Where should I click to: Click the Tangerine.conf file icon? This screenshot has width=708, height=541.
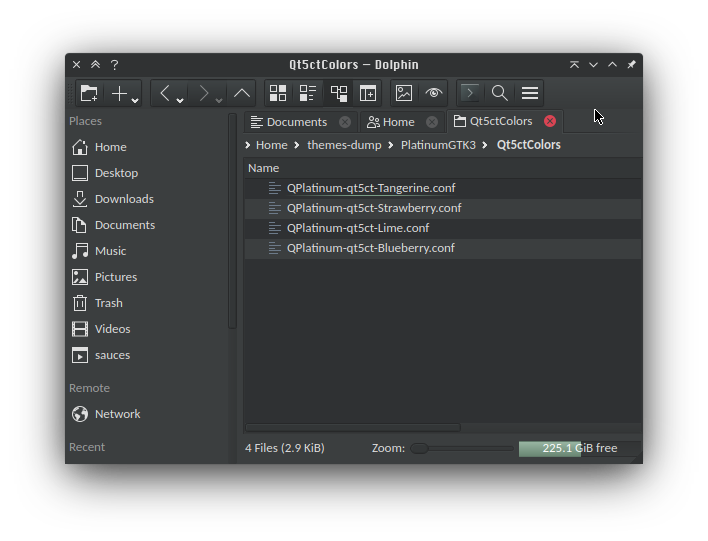click(x=275, y=188)
